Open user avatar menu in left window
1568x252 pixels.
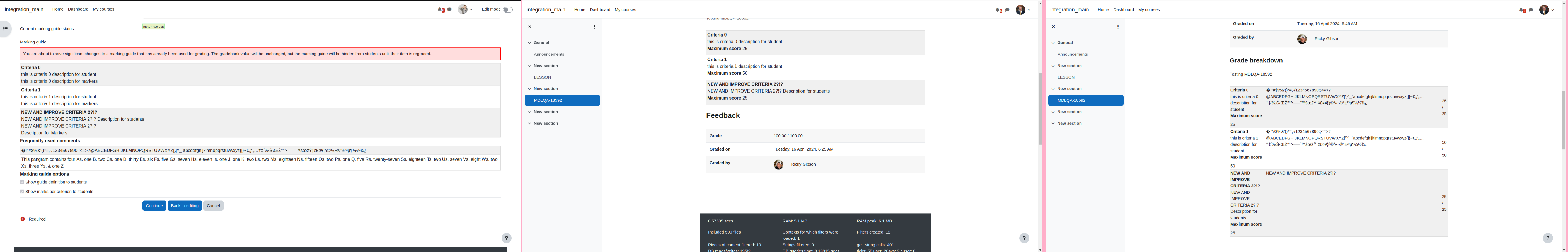pos(465,9)
